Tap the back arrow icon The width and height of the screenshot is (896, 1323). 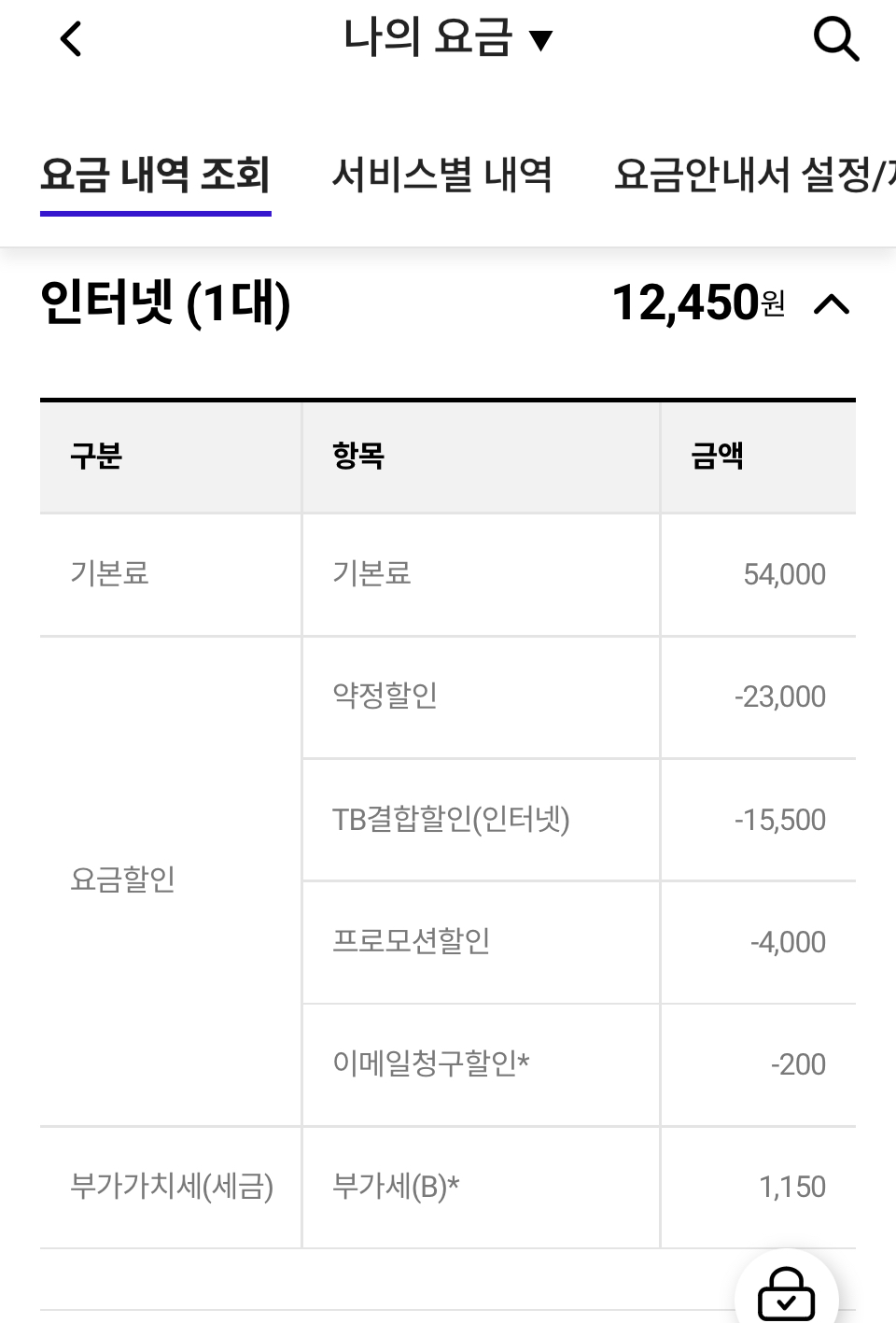pos(71,39)
